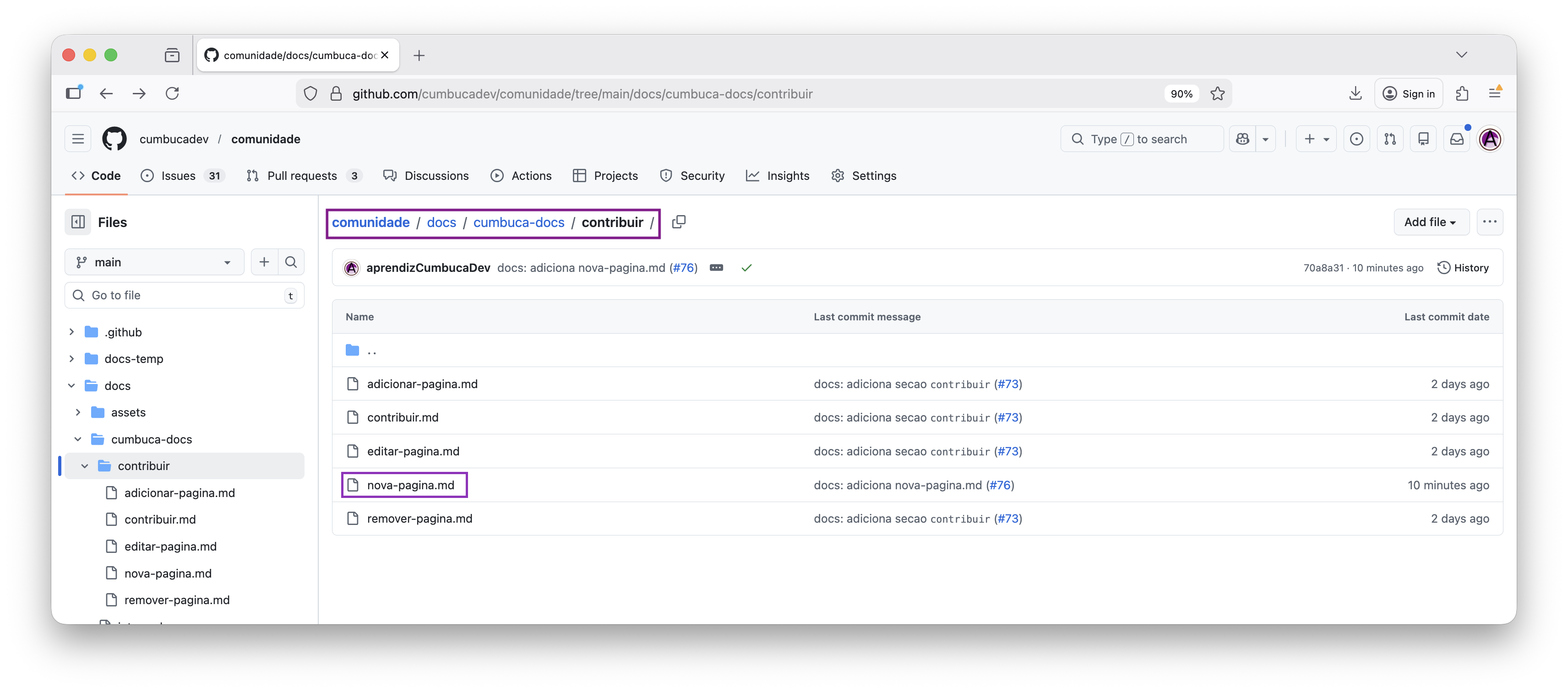Open a new browser tab
Screen dimensions: 1568x692
click(x=419, y=55)
